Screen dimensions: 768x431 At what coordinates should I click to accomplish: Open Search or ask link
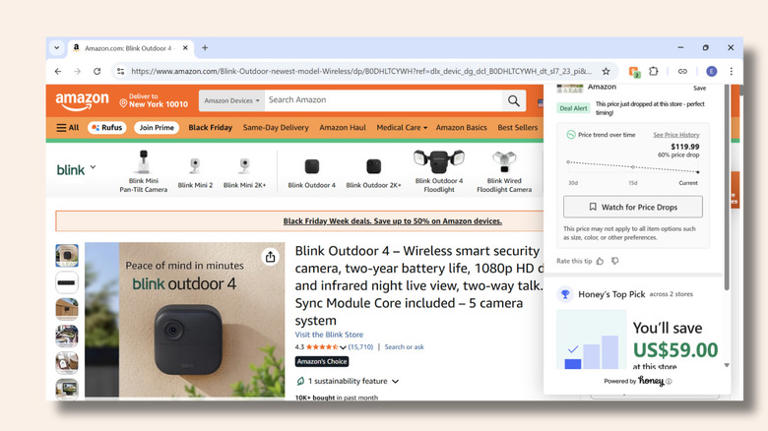point(404,347)
